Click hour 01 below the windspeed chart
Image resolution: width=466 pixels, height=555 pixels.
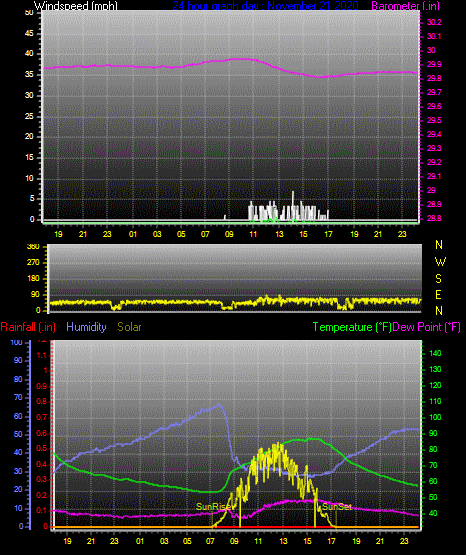tap(133, 234)
